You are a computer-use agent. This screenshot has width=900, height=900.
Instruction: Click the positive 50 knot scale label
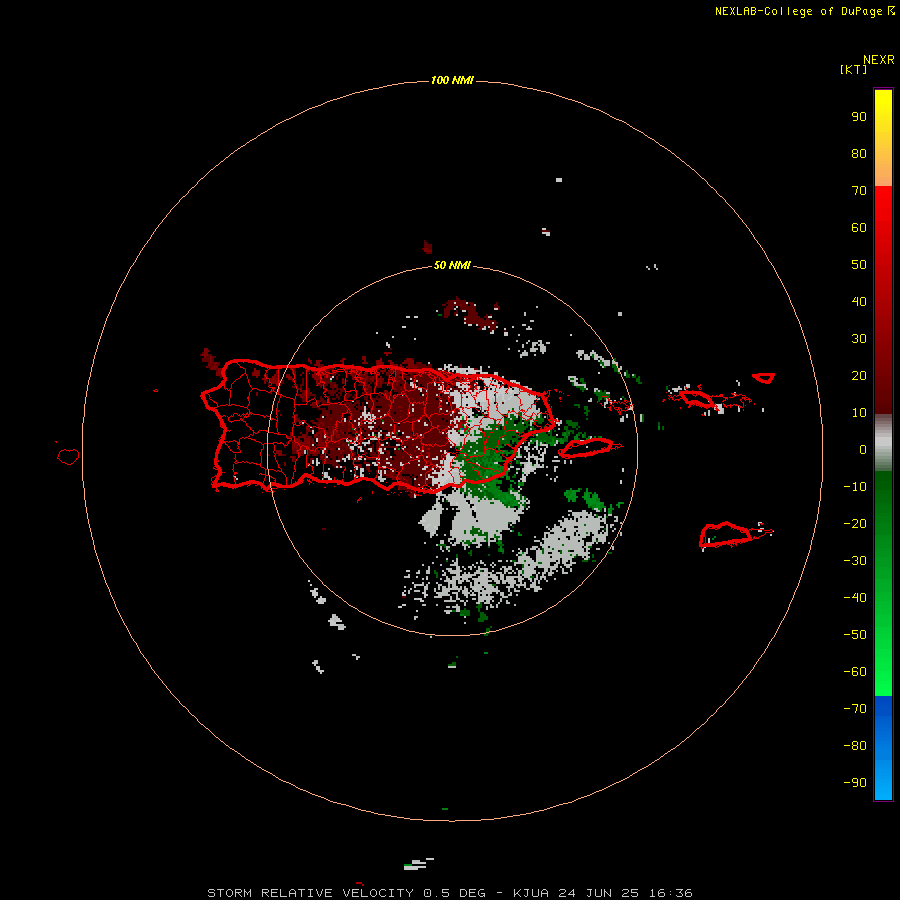point(859,265)
